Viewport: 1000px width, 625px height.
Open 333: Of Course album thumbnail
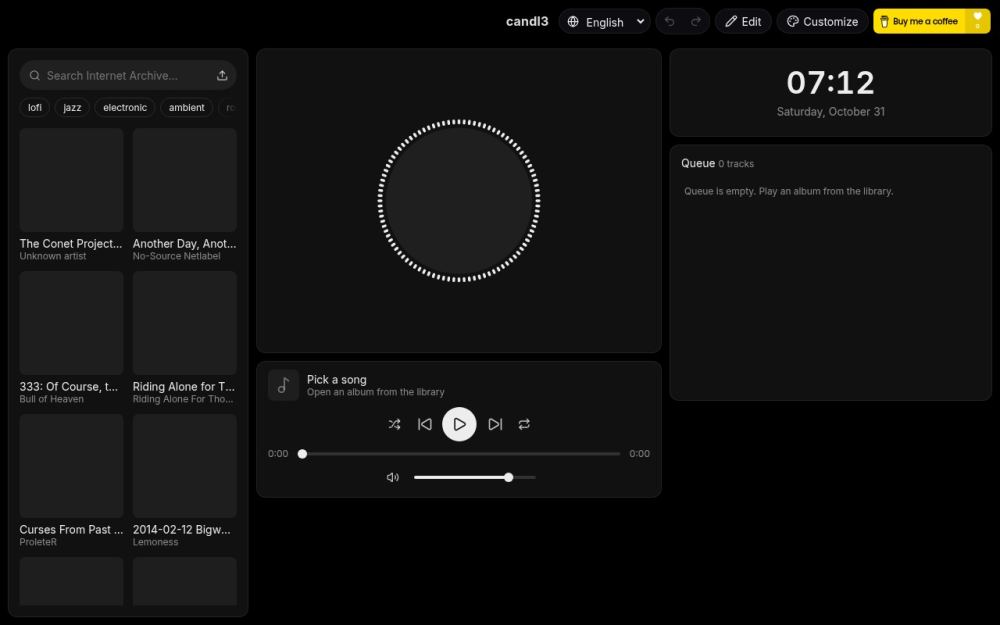(x=71, y=323)
